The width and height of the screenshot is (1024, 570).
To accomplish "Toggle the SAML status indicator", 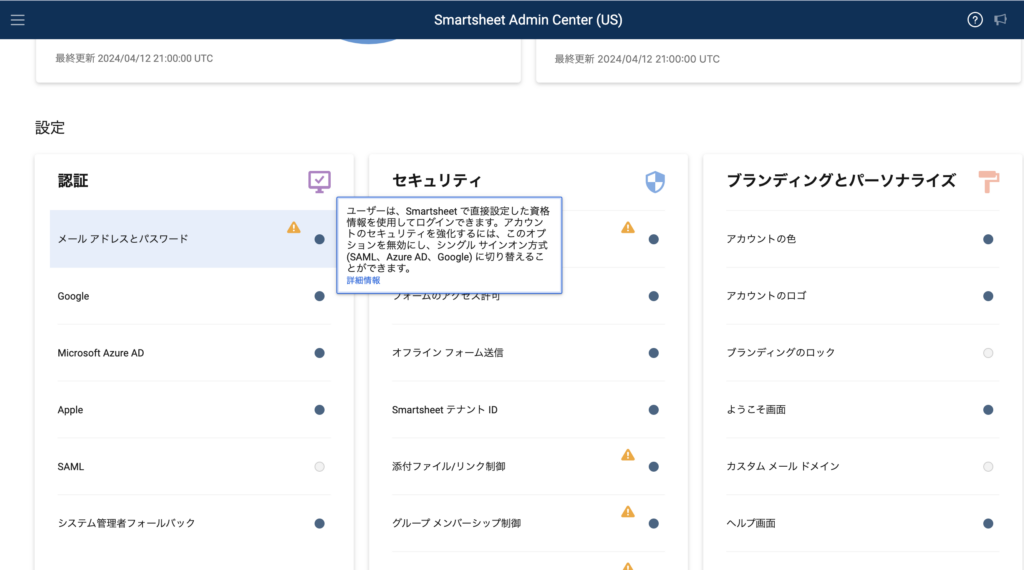I will (319, 466).
